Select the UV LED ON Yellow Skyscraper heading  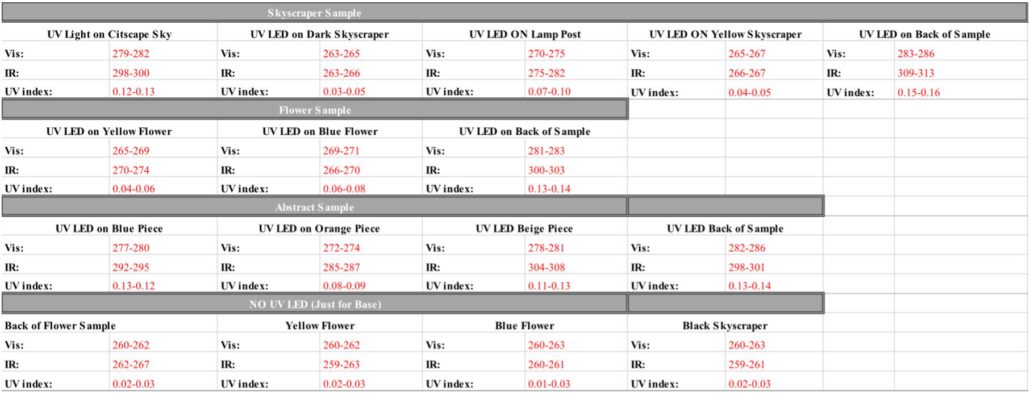pyautogui.click(x=725, y=35)
